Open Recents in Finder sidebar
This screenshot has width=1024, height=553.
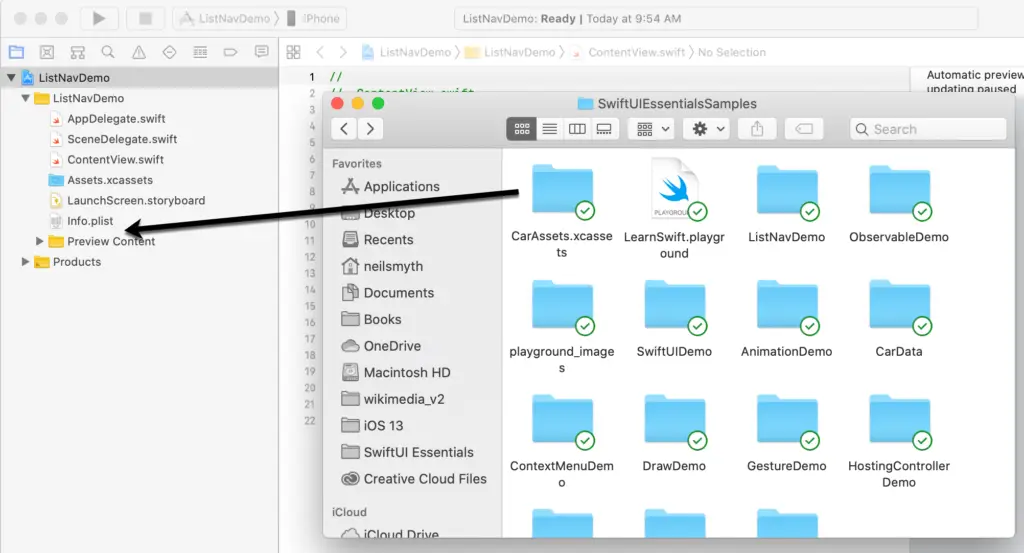pos(377,240)
